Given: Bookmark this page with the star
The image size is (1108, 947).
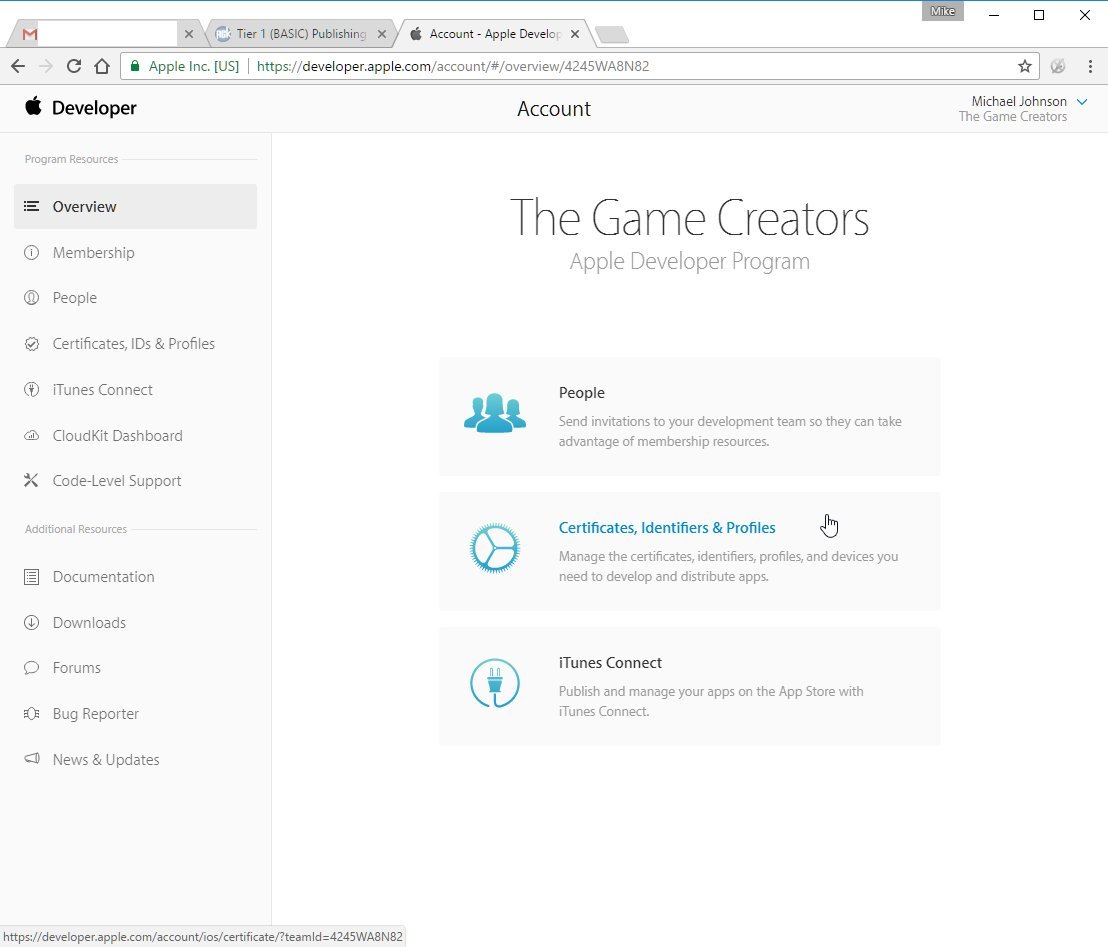Looking at the screenshot, I should 1025,66.
